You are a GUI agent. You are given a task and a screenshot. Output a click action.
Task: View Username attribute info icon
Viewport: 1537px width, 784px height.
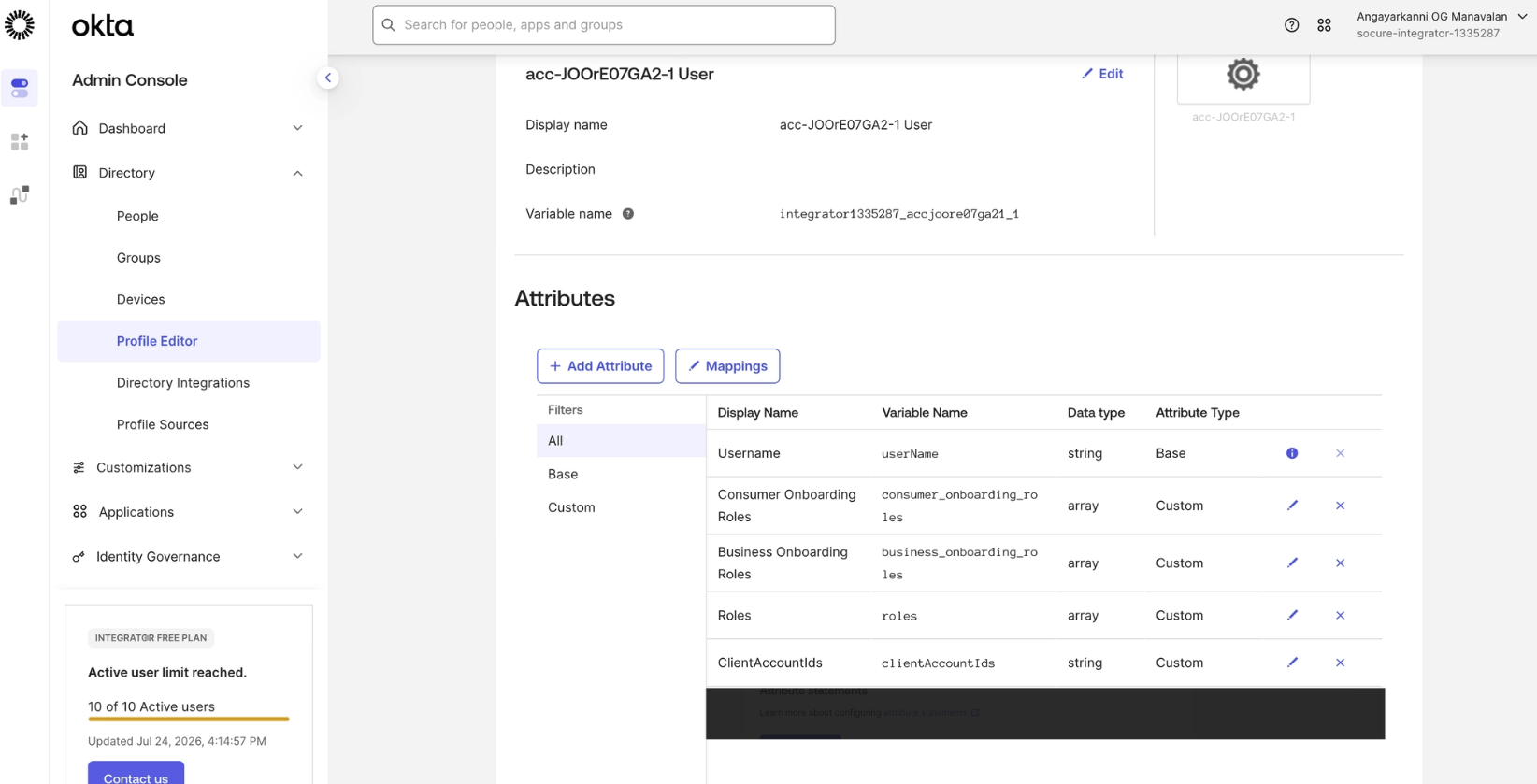tap(1292, 453)
